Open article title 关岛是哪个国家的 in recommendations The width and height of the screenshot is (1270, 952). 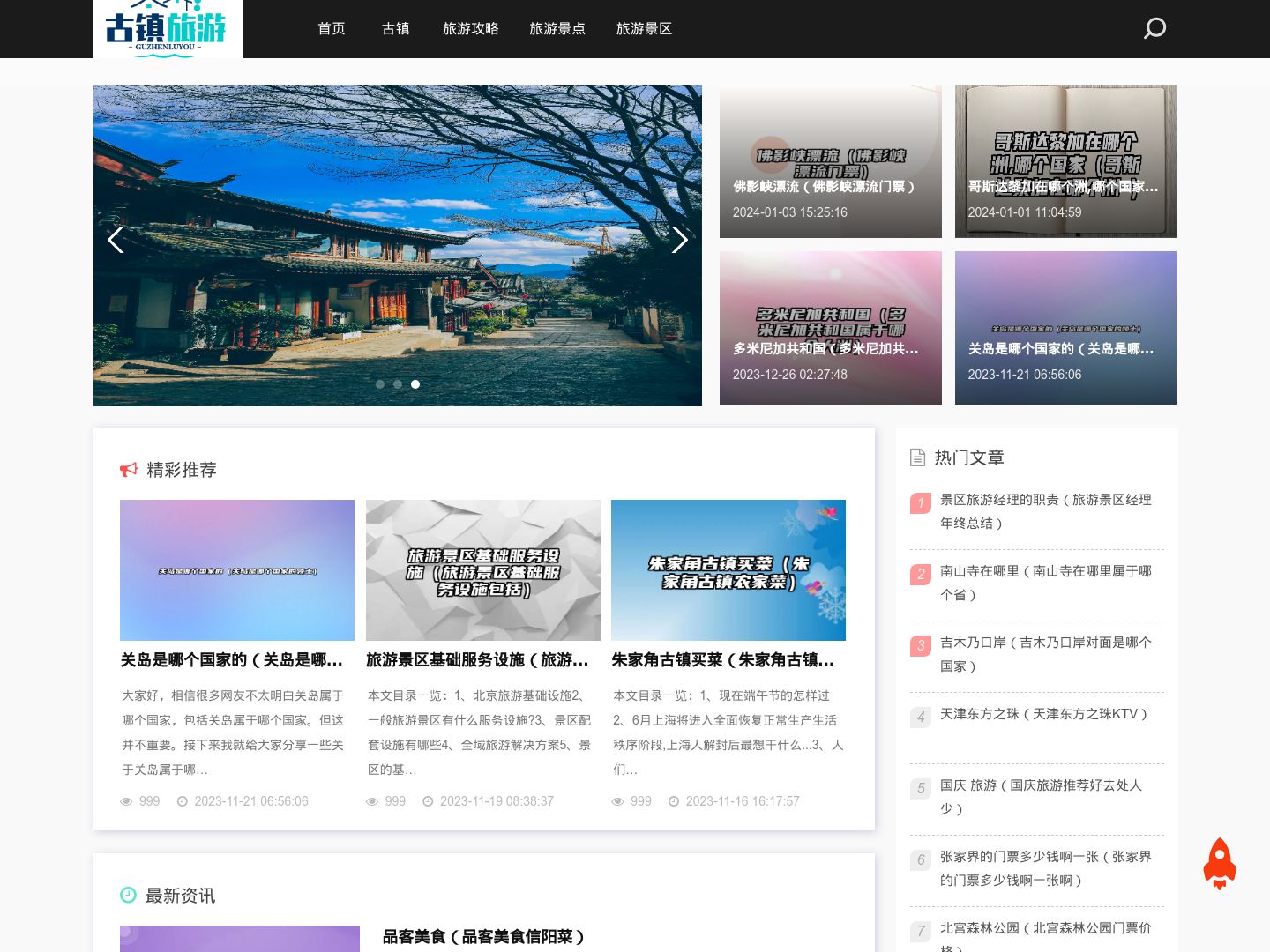tap(232, 660)
